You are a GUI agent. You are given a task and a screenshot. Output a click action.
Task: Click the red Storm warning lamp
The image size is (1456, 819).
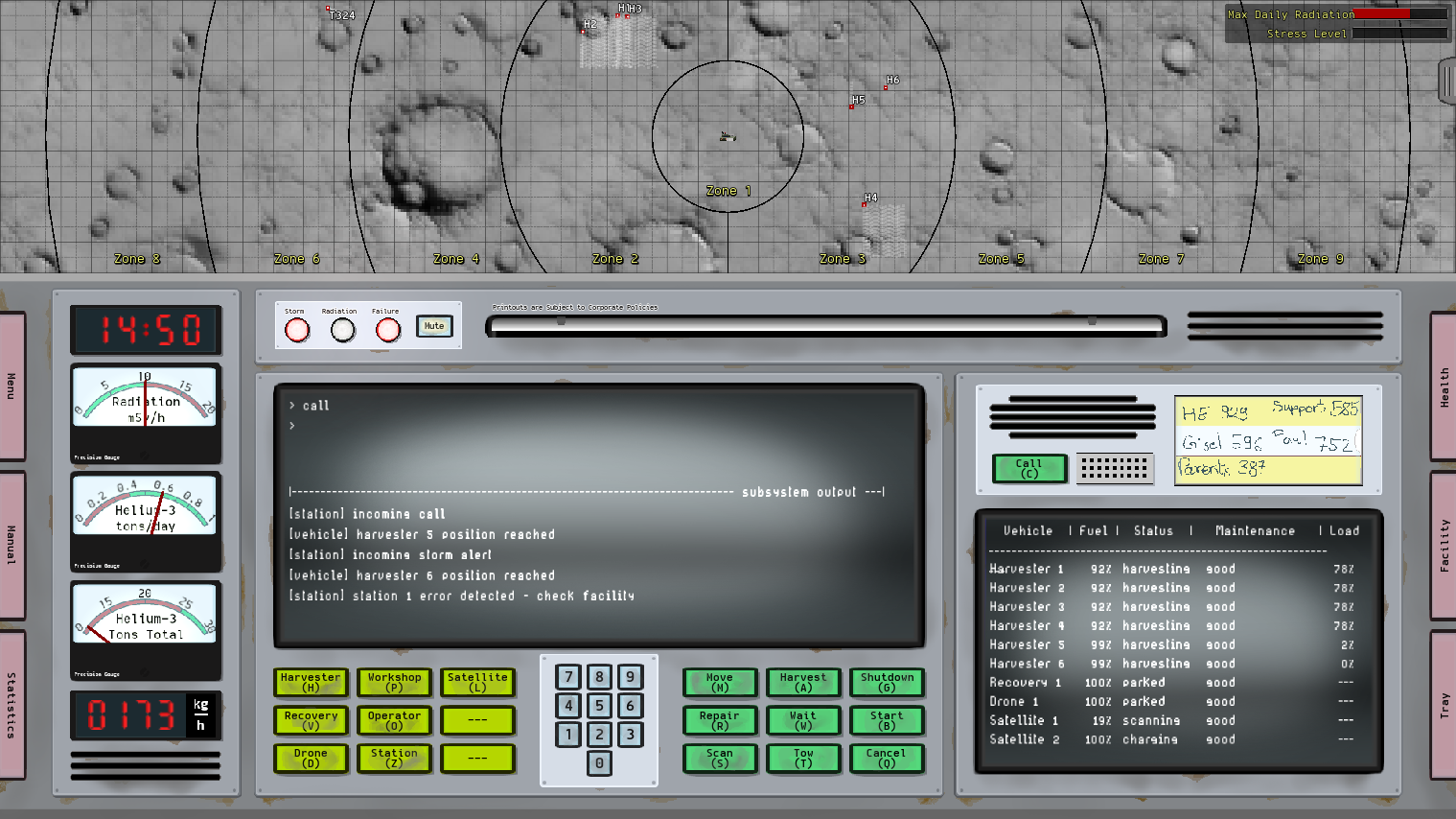click(x=297, y=330)
